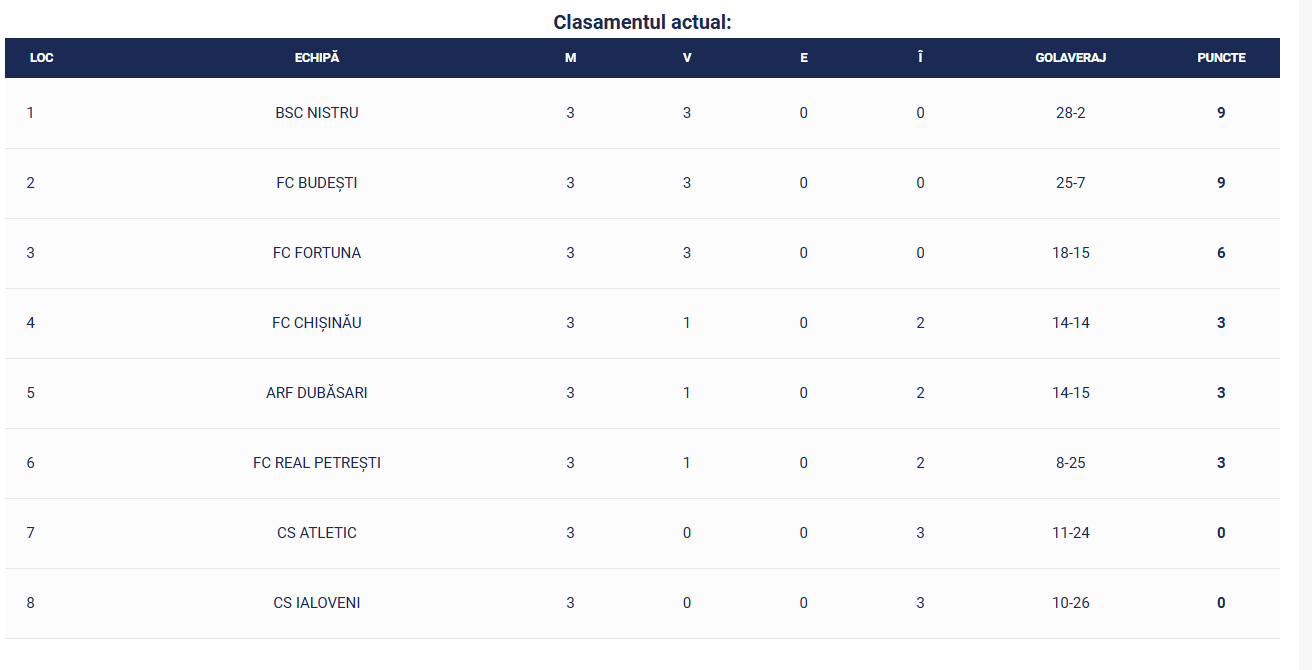Select the FC CHIȘINĂU team name
1312x670 pixels.
point(317,323)
